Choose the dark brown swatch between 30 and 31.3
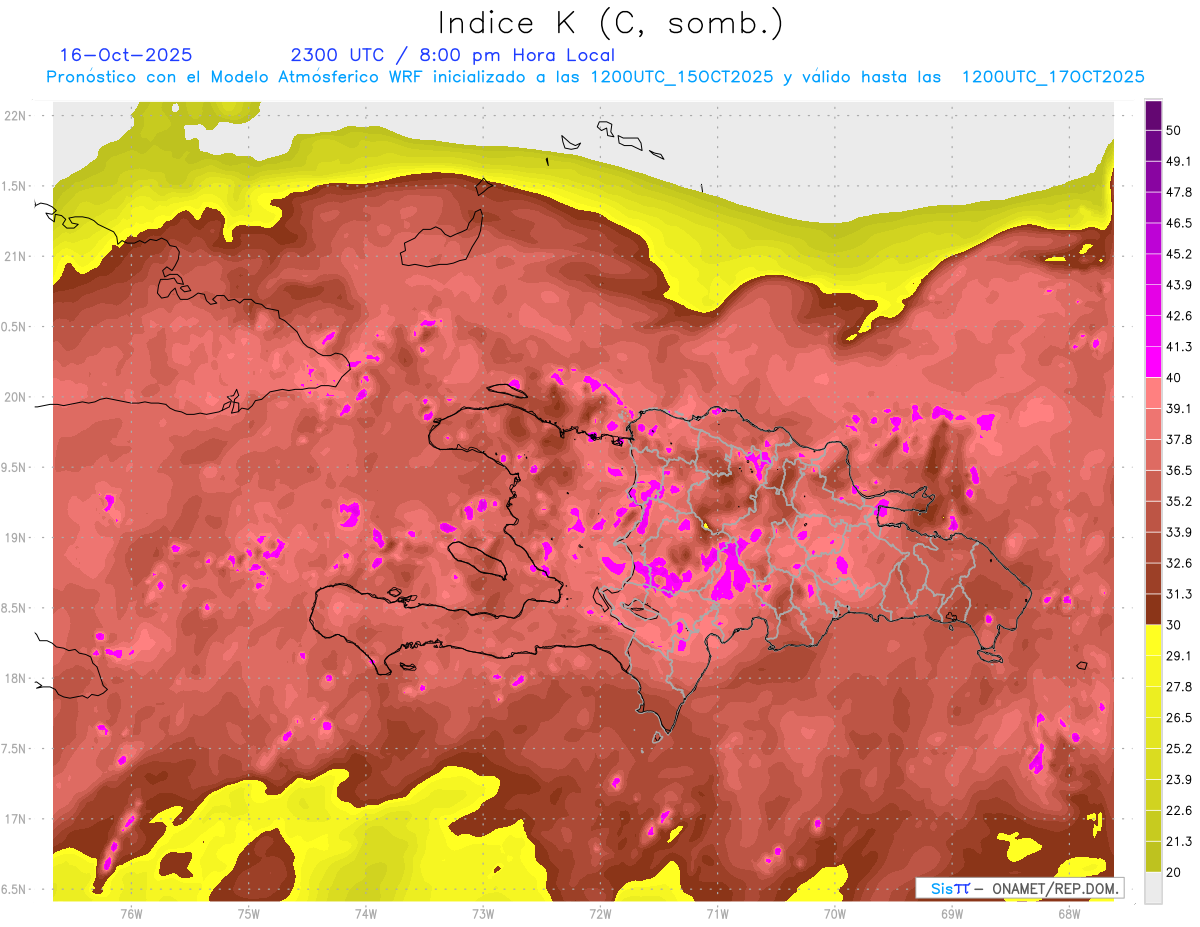This screenshot has width=1200, height=927. [1153, 609]
